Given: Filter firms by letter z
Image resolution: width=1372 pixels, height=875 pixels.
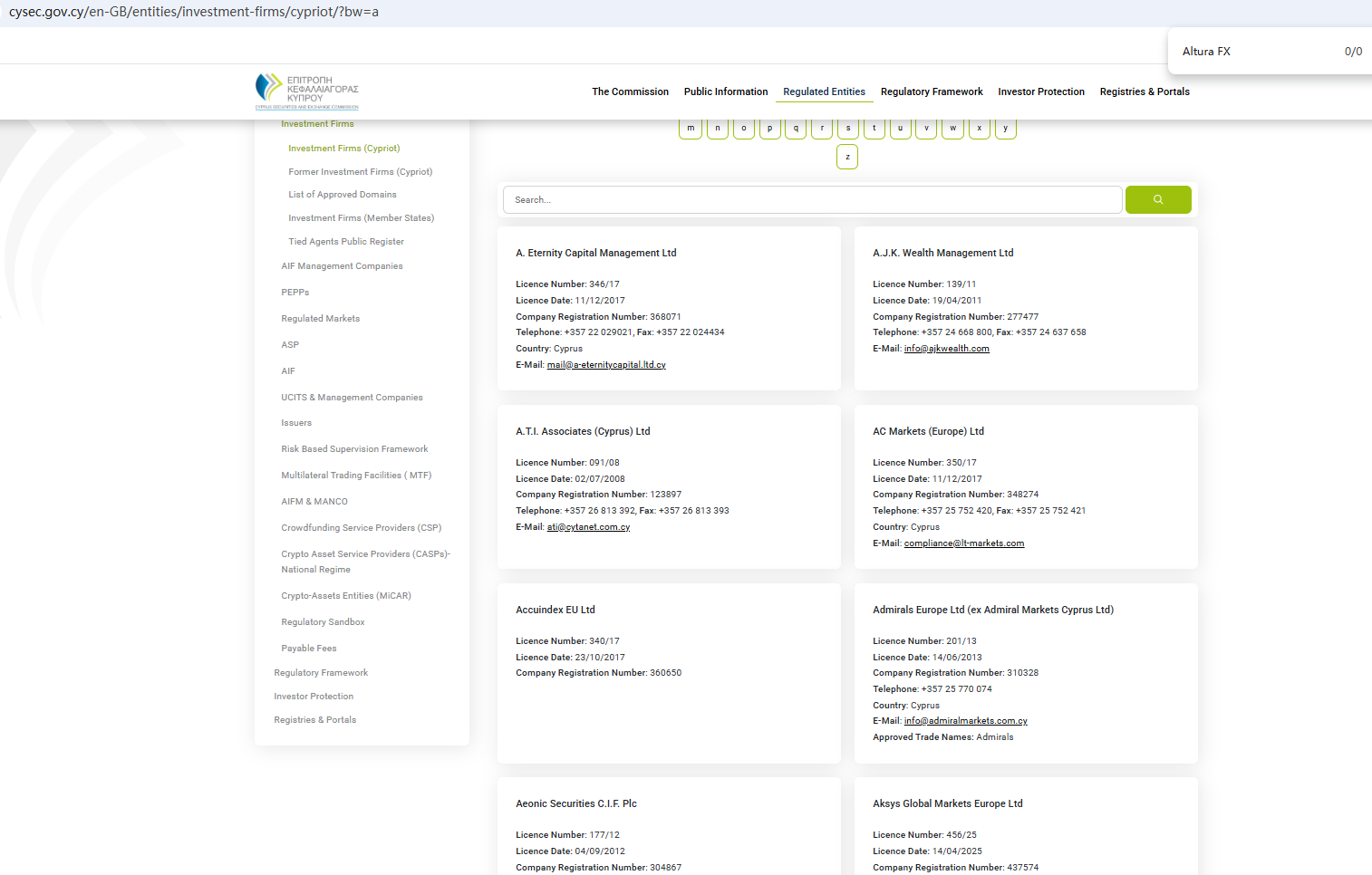Looking at the screenshot, I should 847,158.
